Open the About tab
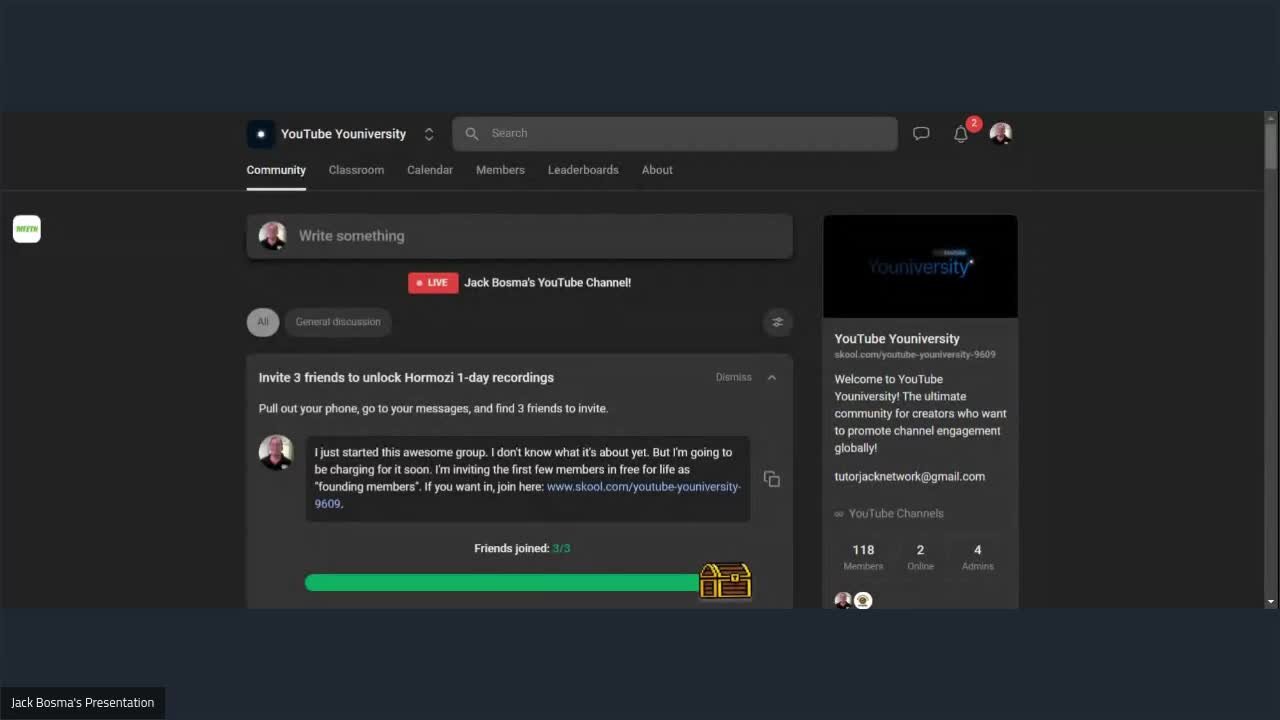The width and height of the screenshot is (1280, 720). pyautogui.click(x=657, y=170)
